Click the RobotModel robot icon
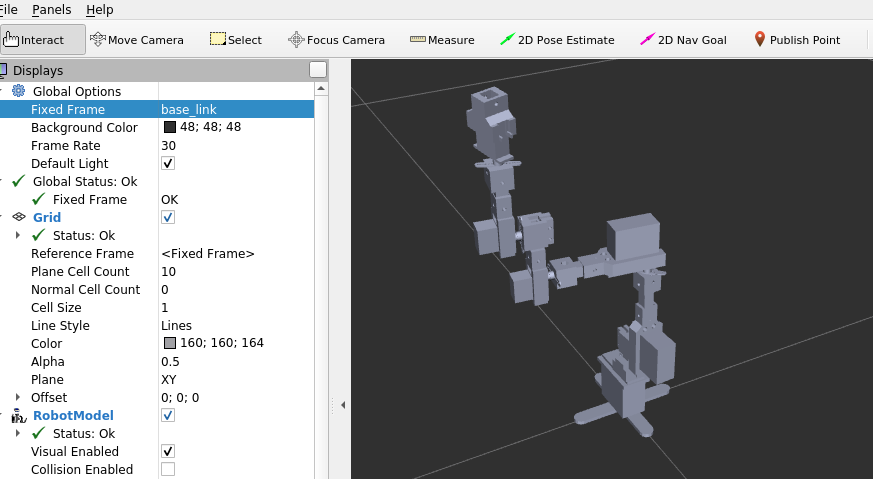The height and width of the screenshot is (479, 873). click(19, 416)
